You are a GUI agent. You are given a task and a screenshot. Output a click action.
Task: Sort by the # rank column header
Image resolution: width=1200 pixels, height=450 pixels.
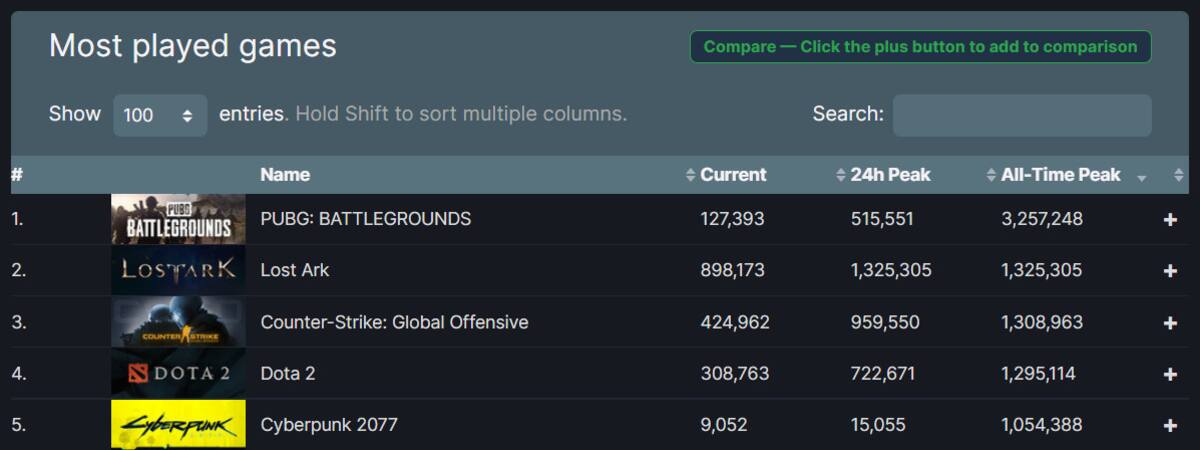(17, 175)
